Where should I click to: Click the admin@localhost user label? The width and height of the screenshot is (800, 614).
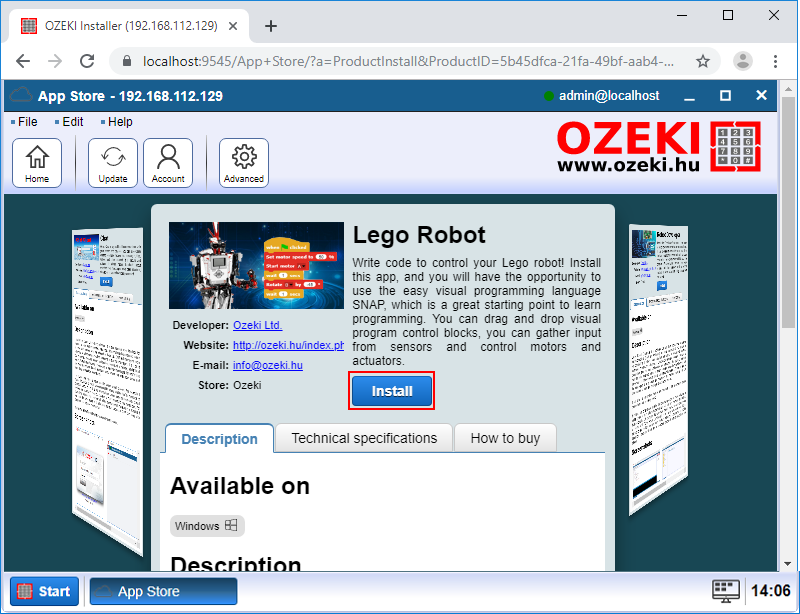pos(609,95)
